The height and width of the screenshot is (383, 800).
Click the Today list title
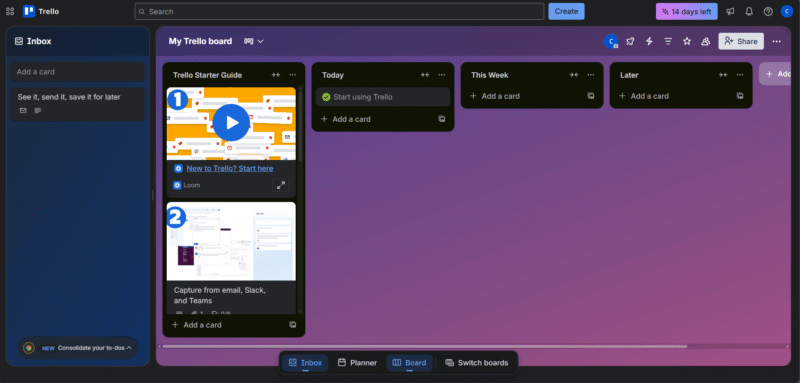pos(333,75)
